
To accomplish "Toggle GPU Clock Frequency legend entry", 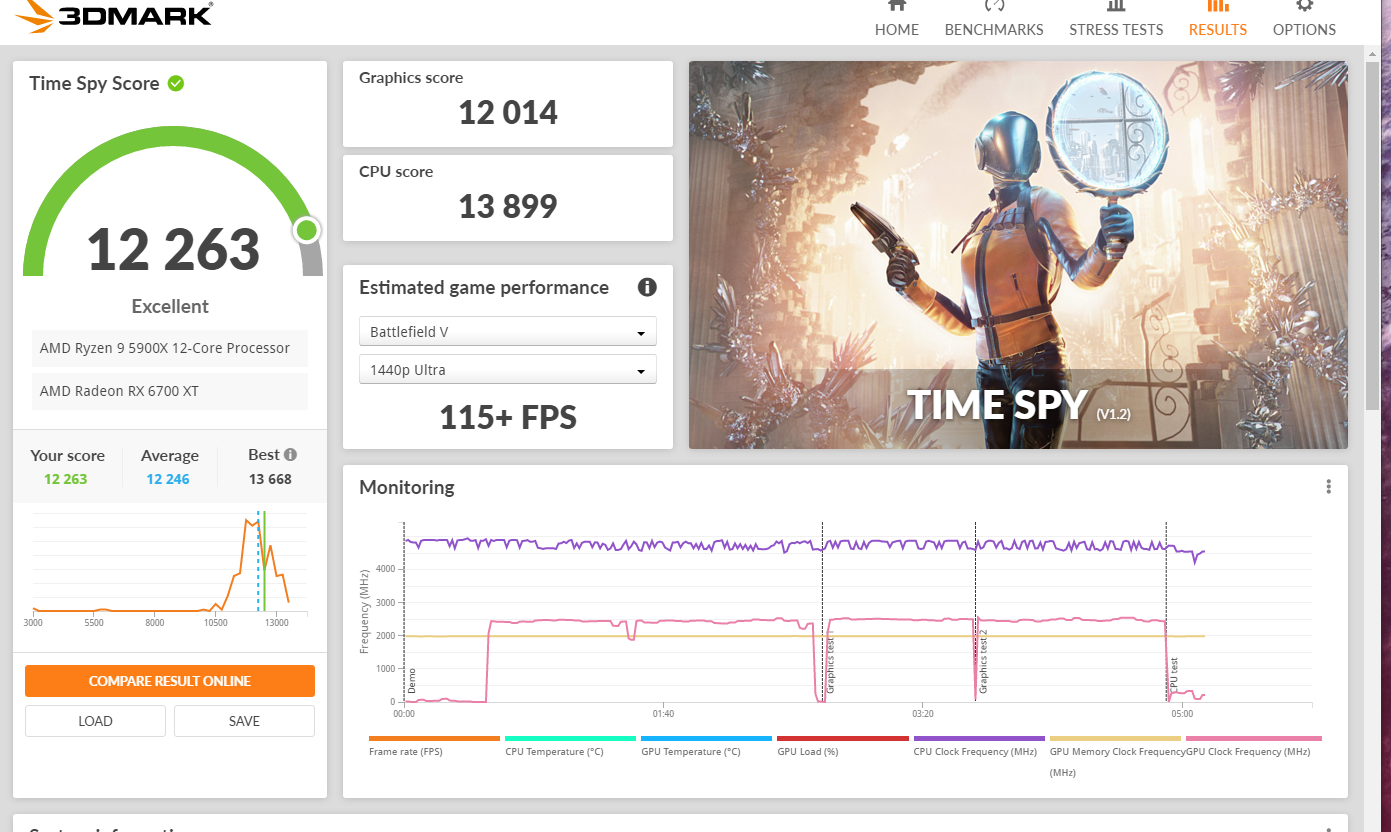I will pyautogui.click(x=1254, y=745).
